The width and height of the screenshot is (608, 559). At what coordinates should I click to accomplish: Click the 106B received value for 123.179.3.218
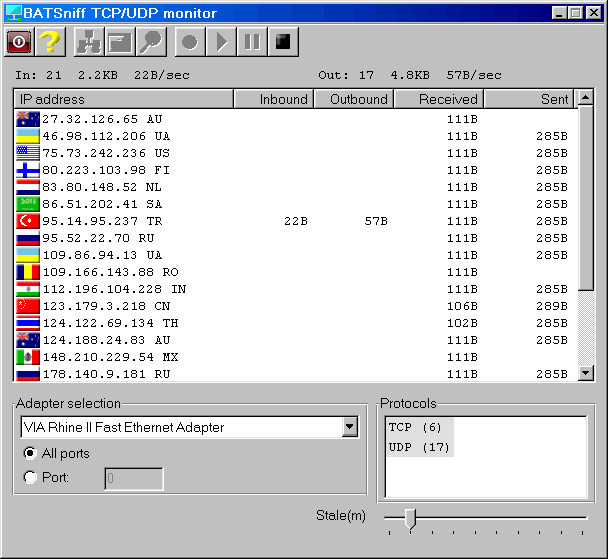point(462,306)
